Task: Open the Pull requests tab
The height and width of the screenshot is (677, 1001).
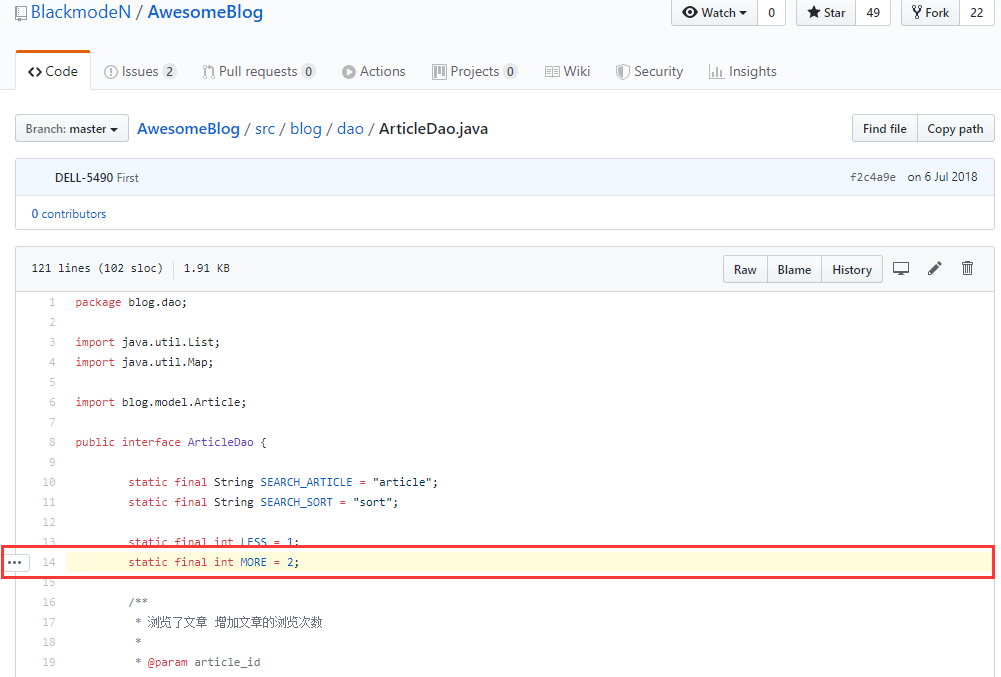Action: [x=259, y=72]
